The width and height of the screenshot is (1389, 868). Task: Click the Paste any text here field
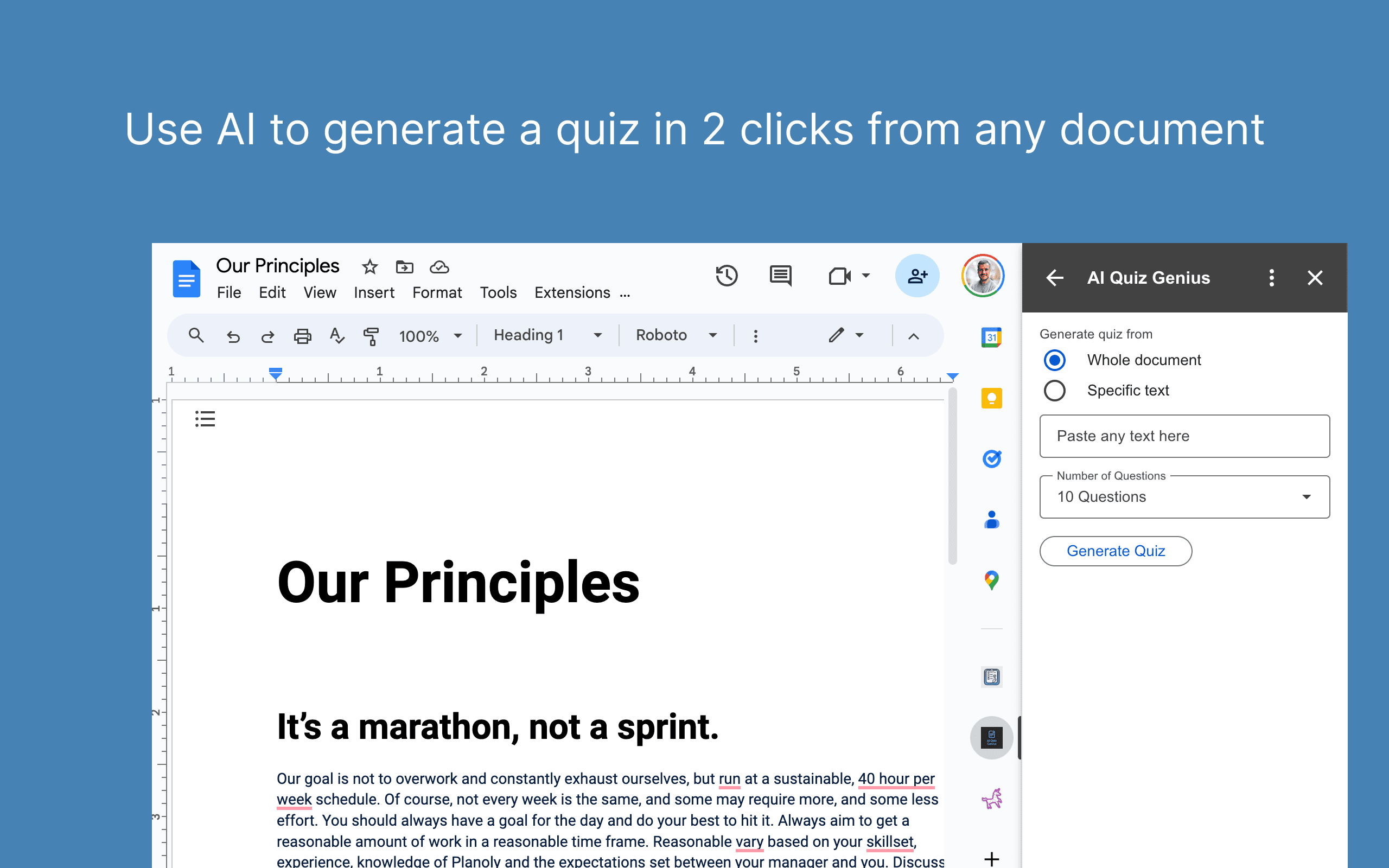click(x=1184, y=436)
